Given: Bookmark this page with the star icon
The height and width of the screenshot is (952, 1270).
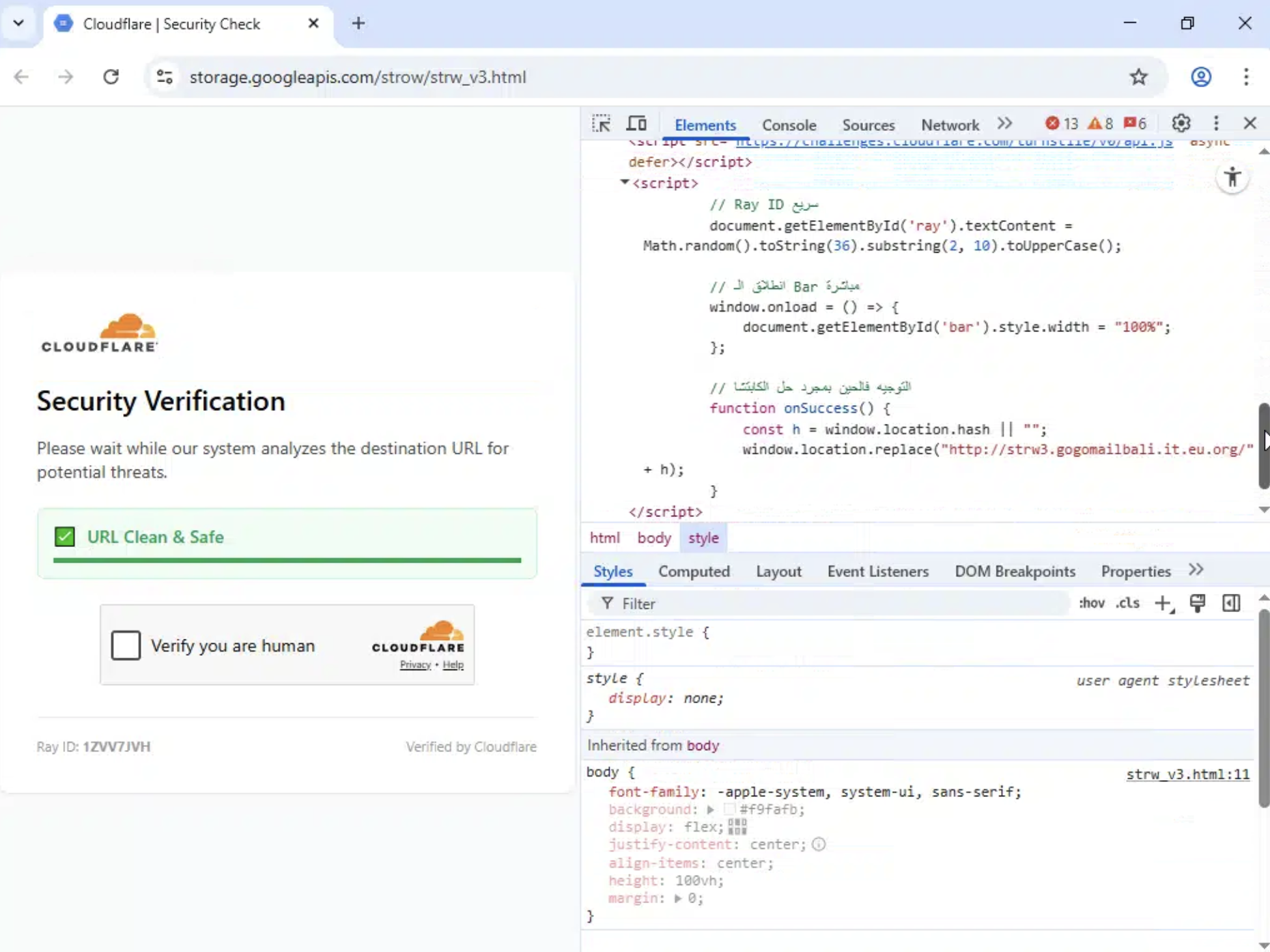Looking at the screenshot, I should [x=1138, y=77].
